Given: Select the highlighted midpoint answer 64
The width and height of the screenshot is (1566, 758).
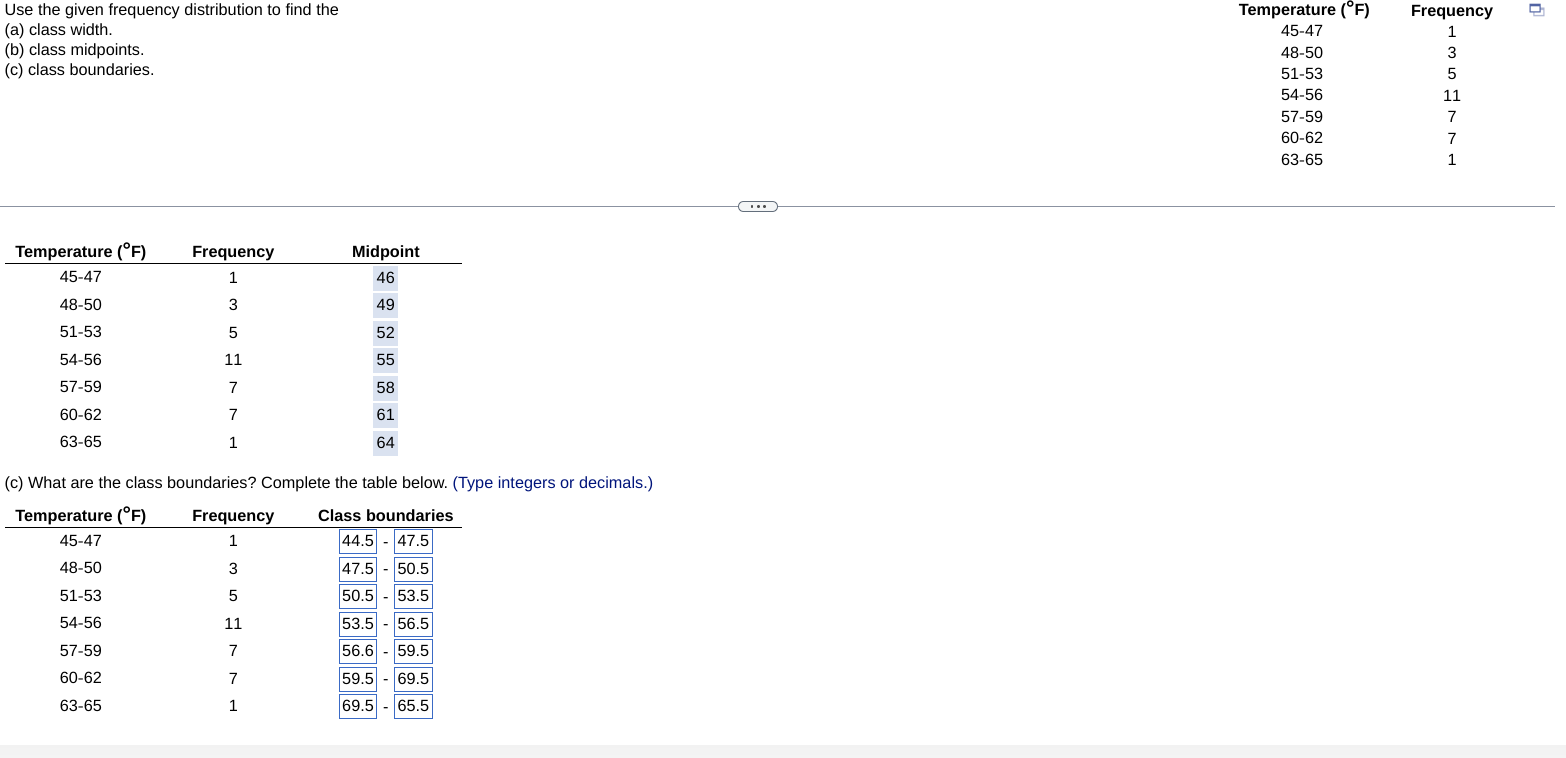Looking at the screenshot, I should (385, 442).
